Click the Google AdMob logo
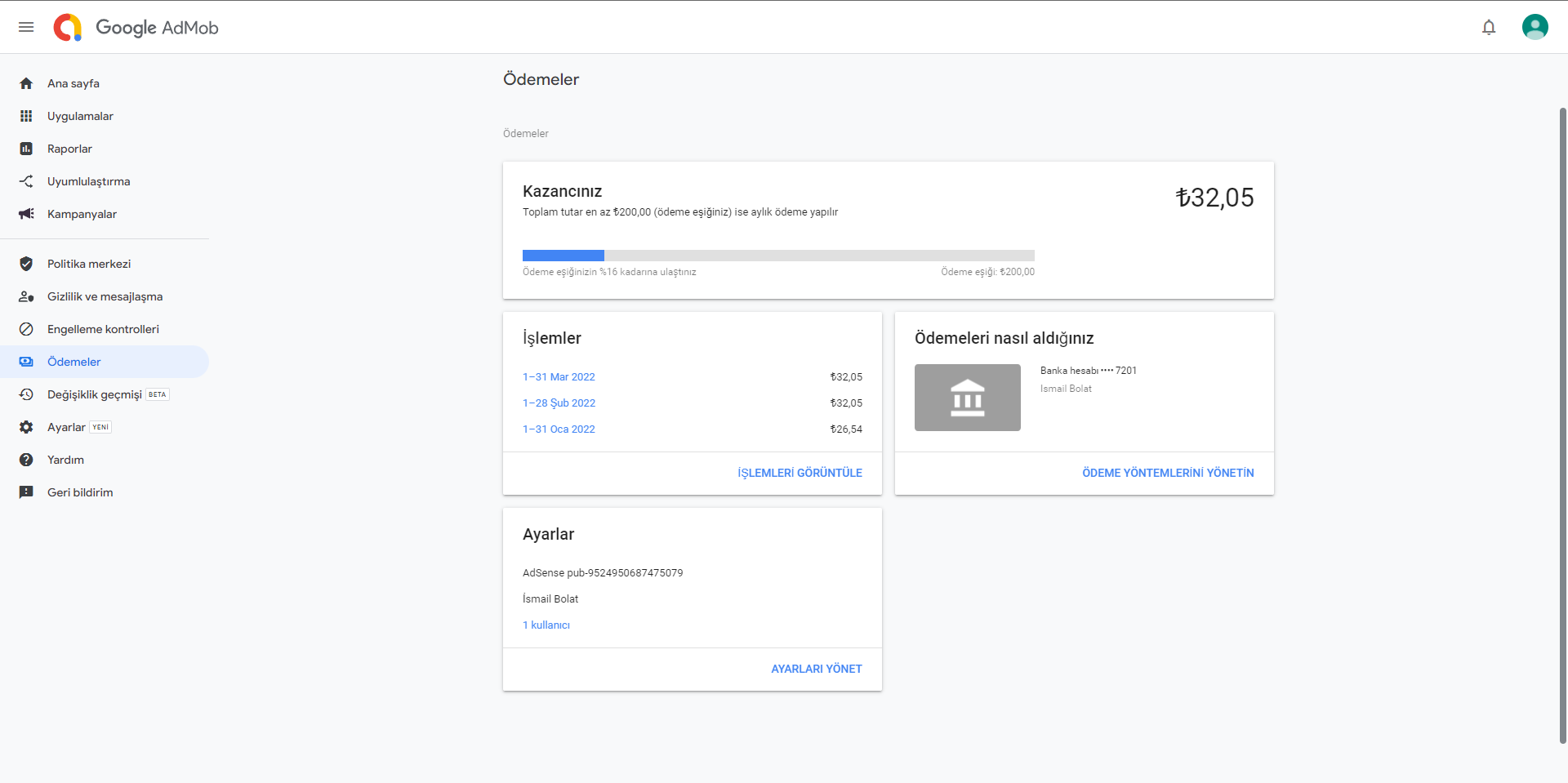Screen dimensions: 1568x783 click(x=136, y=27)
